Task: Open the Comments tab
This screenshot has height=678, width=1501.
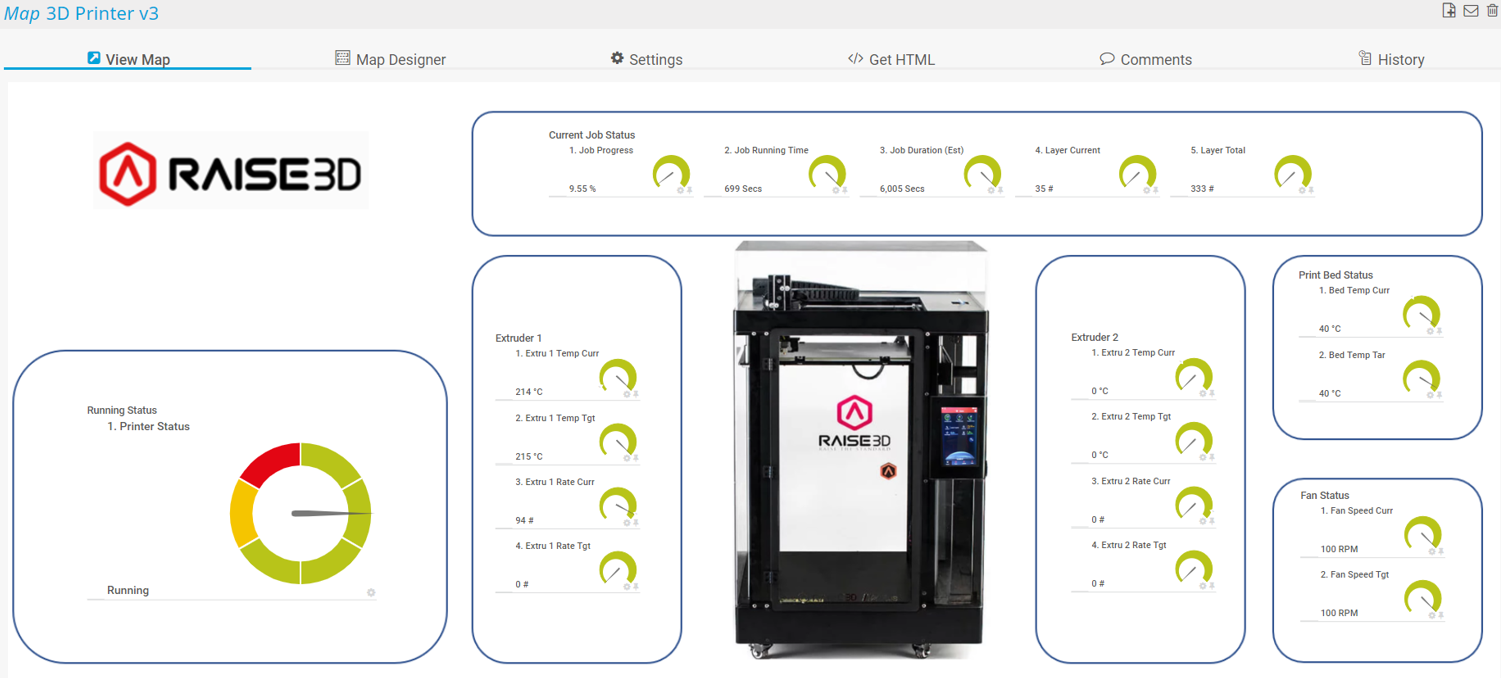Action: click(x=1146, y=59)
